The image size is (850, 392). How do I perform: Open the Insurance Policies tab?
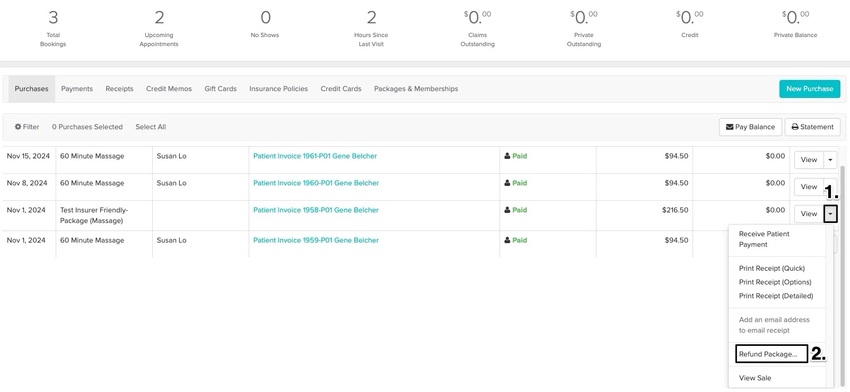[278, 89]
